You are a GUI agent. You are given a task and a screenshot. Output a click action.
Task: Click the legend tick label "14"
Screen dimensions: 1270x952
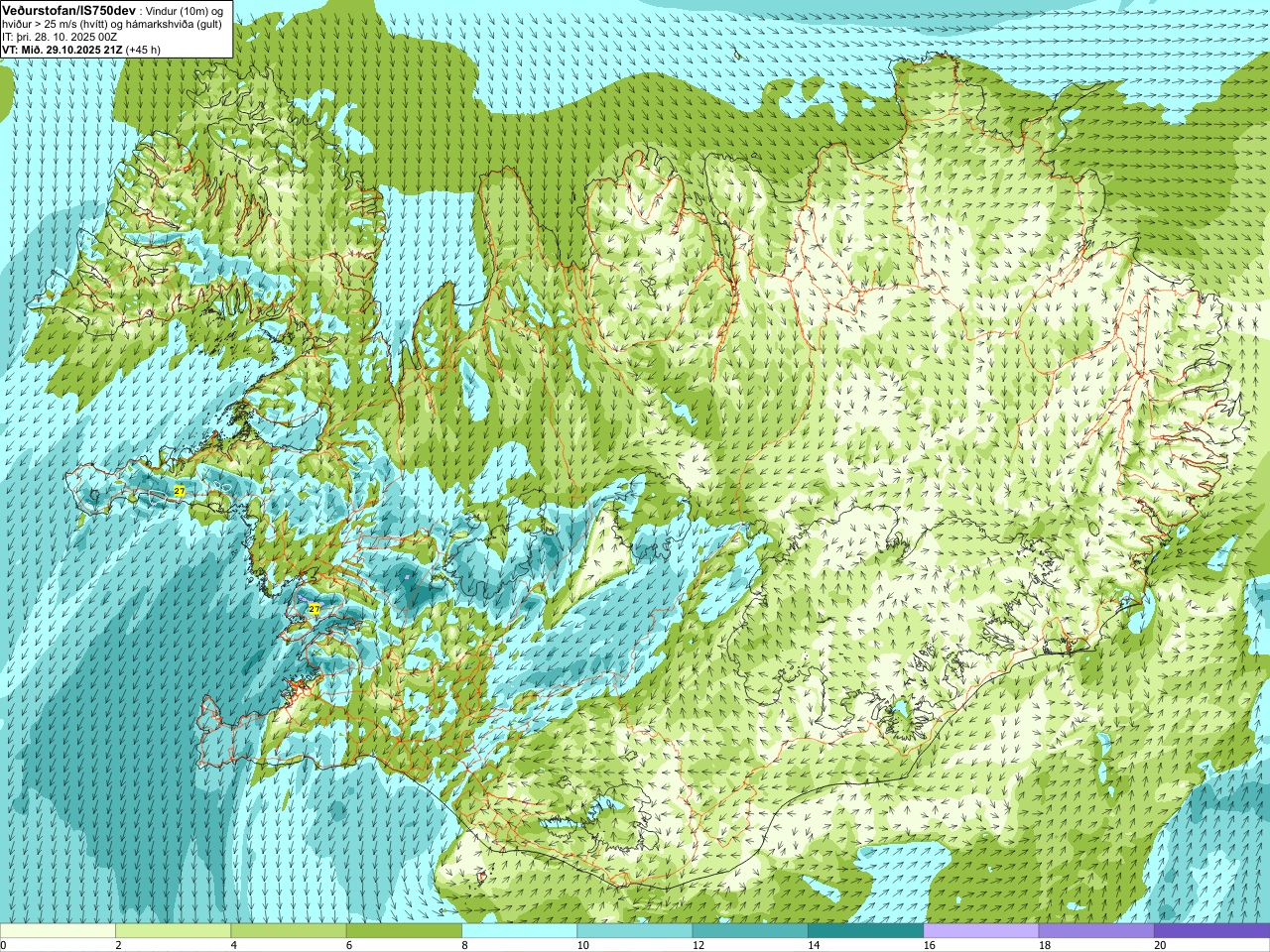[x=814, y=946]
